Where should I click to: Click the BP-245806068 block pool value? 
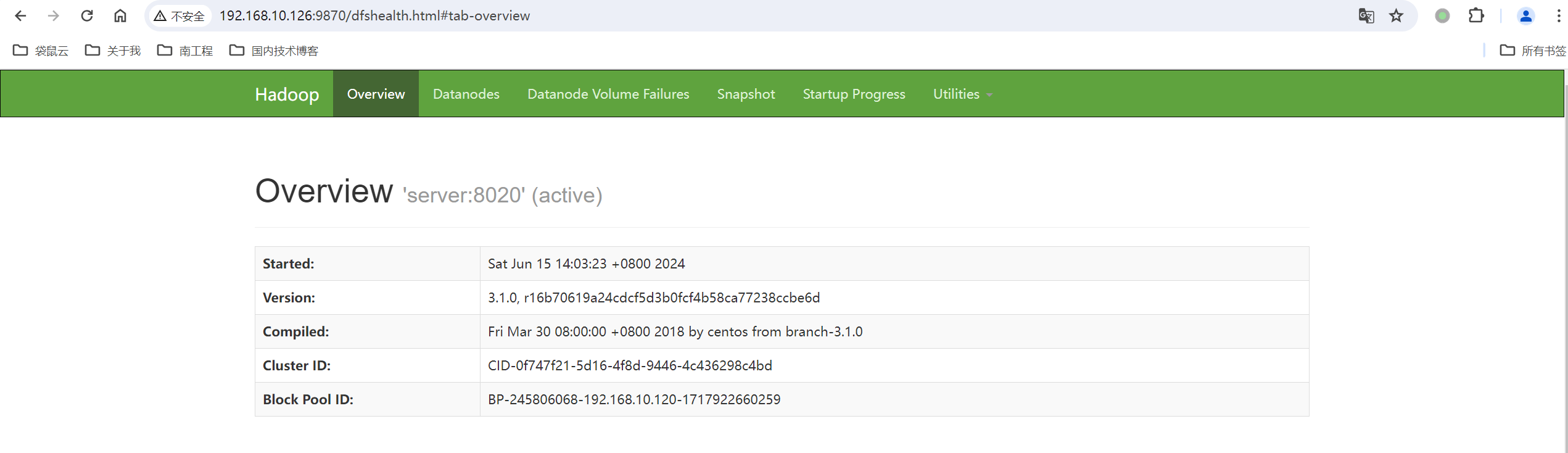coord(634,399)
